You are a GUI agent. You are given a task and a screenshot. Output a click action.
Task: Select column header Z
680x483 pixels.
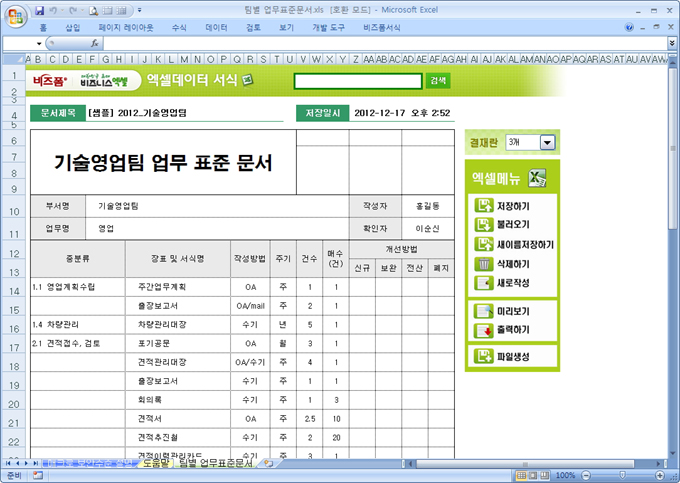[x=356, y=59]
